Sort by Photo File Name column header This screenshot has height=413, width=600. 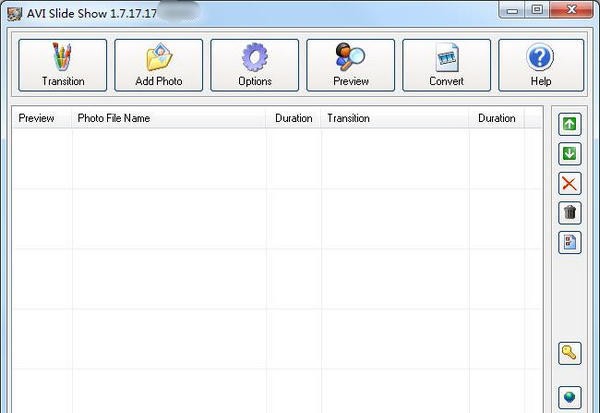pos(169,118)
